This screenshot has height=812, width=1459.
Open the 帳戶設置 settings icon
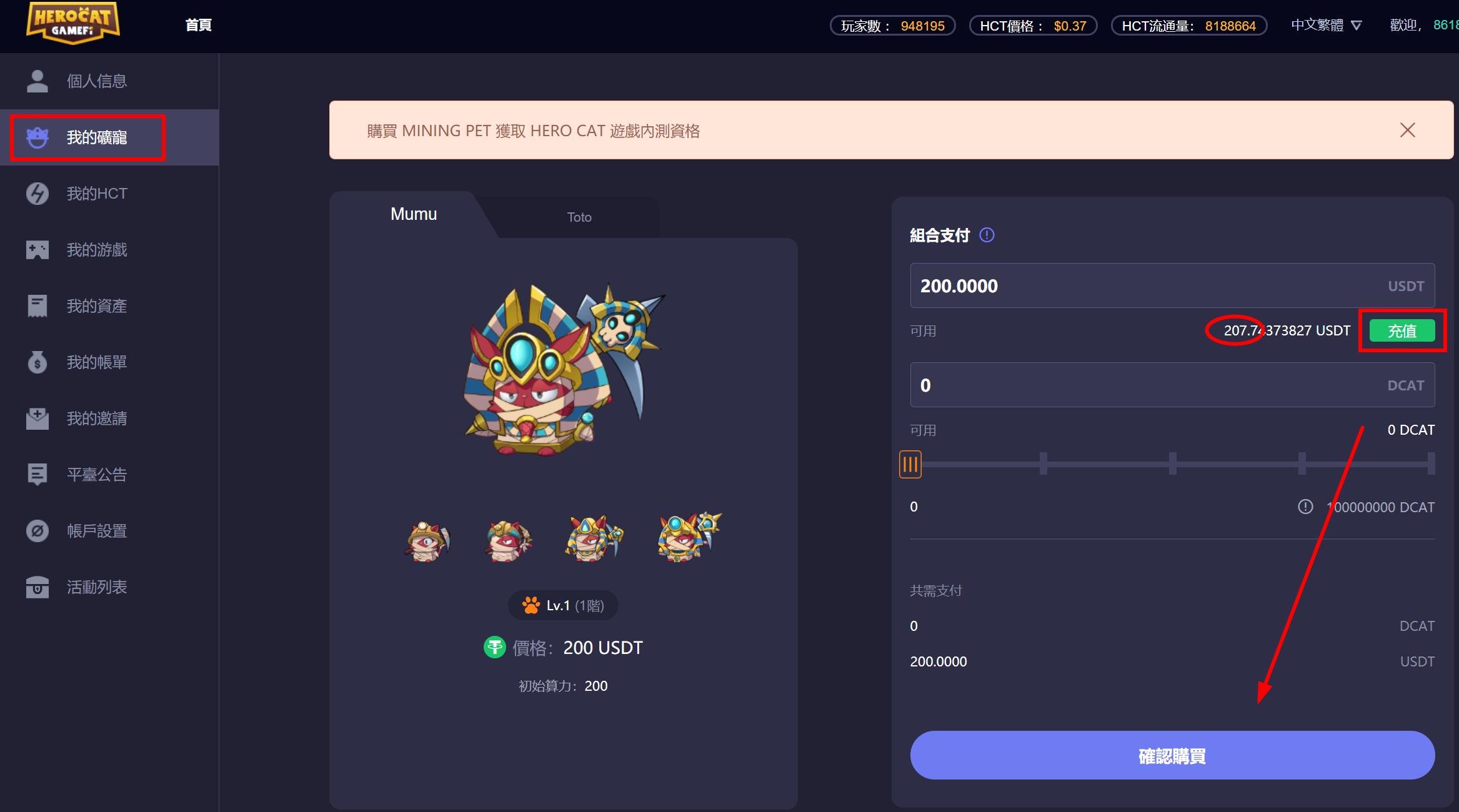[x=37, y=531]
